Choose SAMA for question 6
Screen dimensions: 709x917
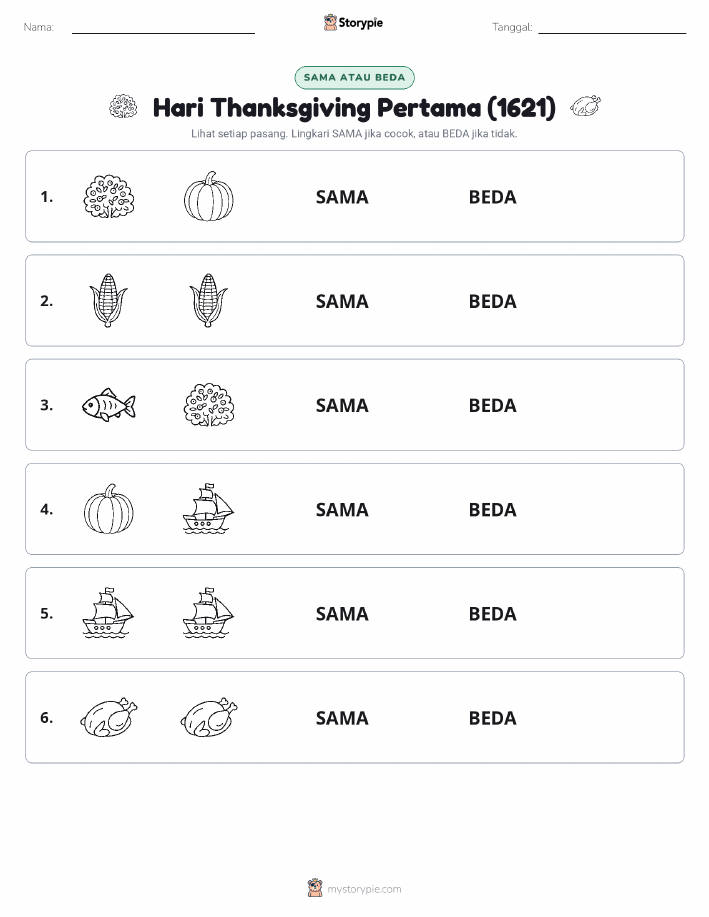(342, 718)
